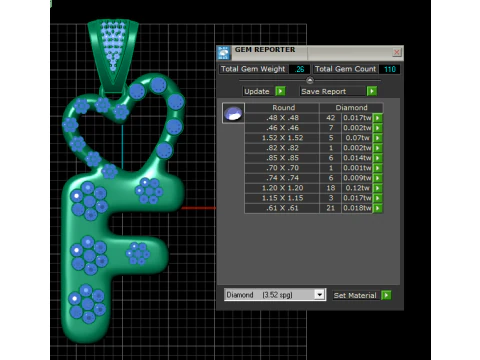480x360 pixels.
Task: Click the Total Gem Count value 110
Action: pos(389,69)
